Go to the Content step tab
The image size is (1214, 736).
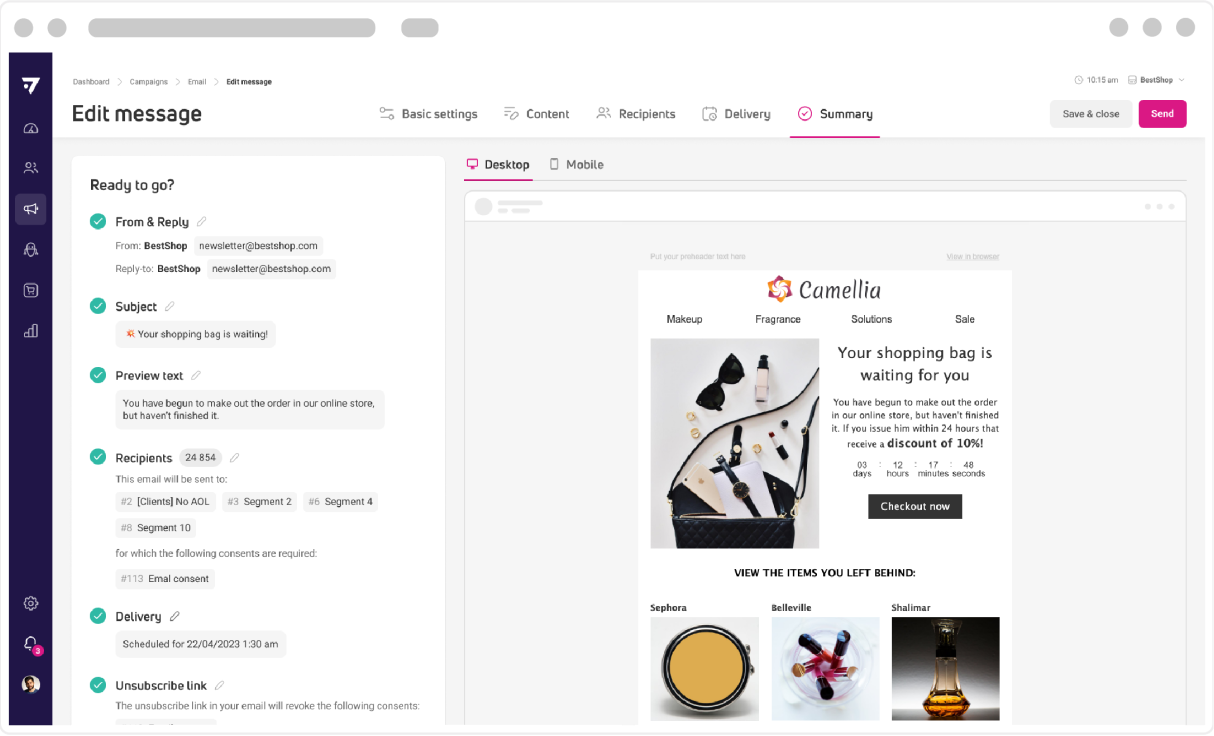[537, 114]
